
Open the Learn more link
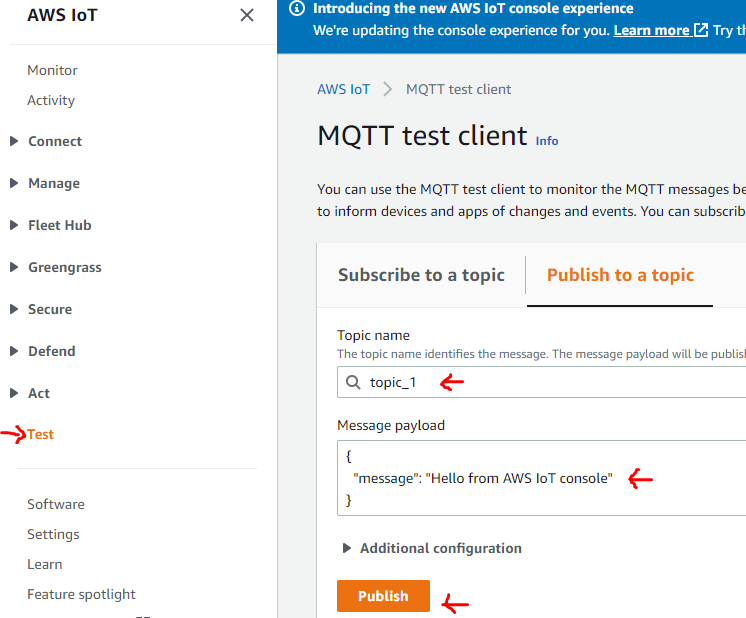coord(651,30)
